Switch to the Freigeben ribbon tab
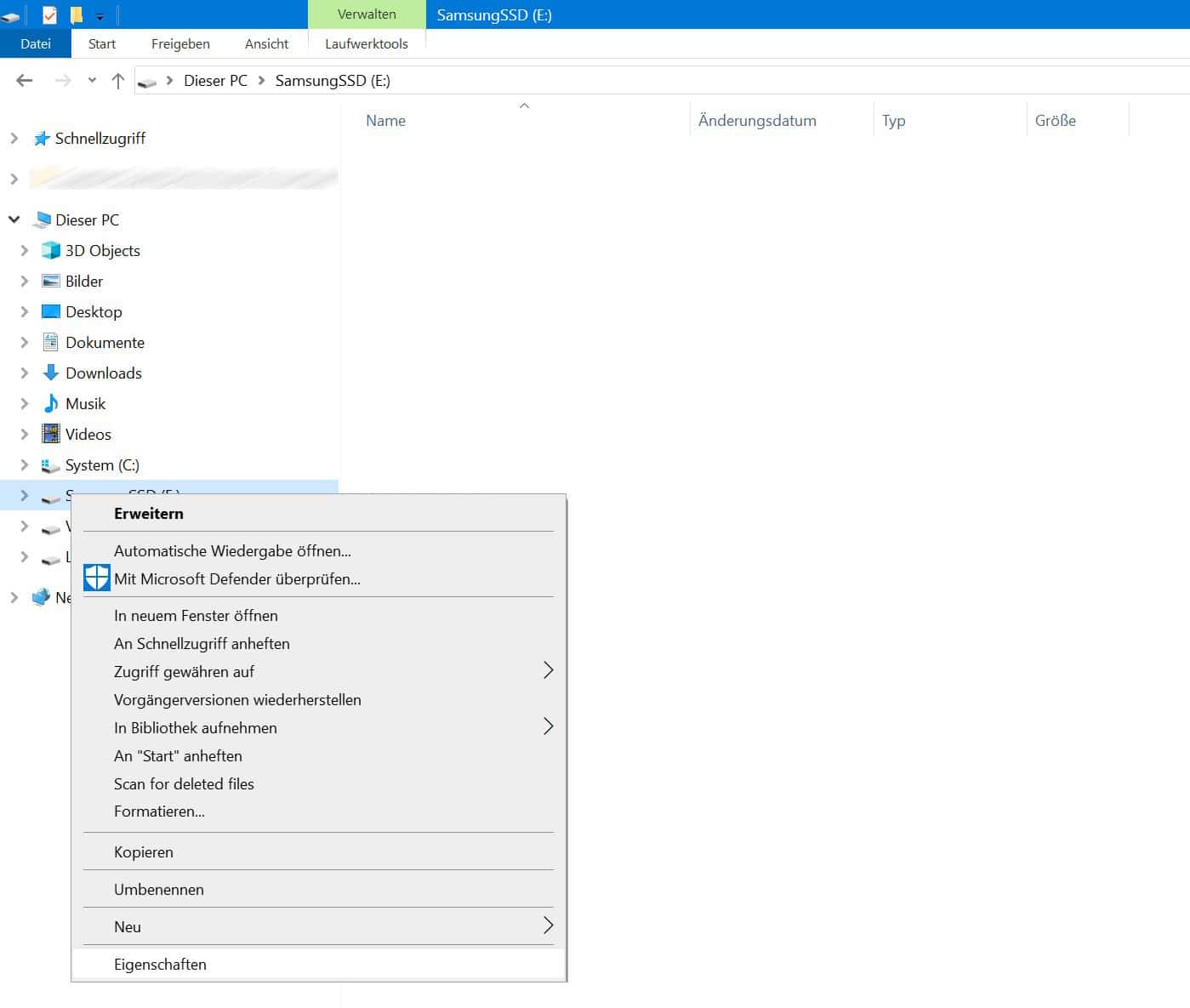Viewport: 1190px width, 1008px height. (x=180, y=43)
